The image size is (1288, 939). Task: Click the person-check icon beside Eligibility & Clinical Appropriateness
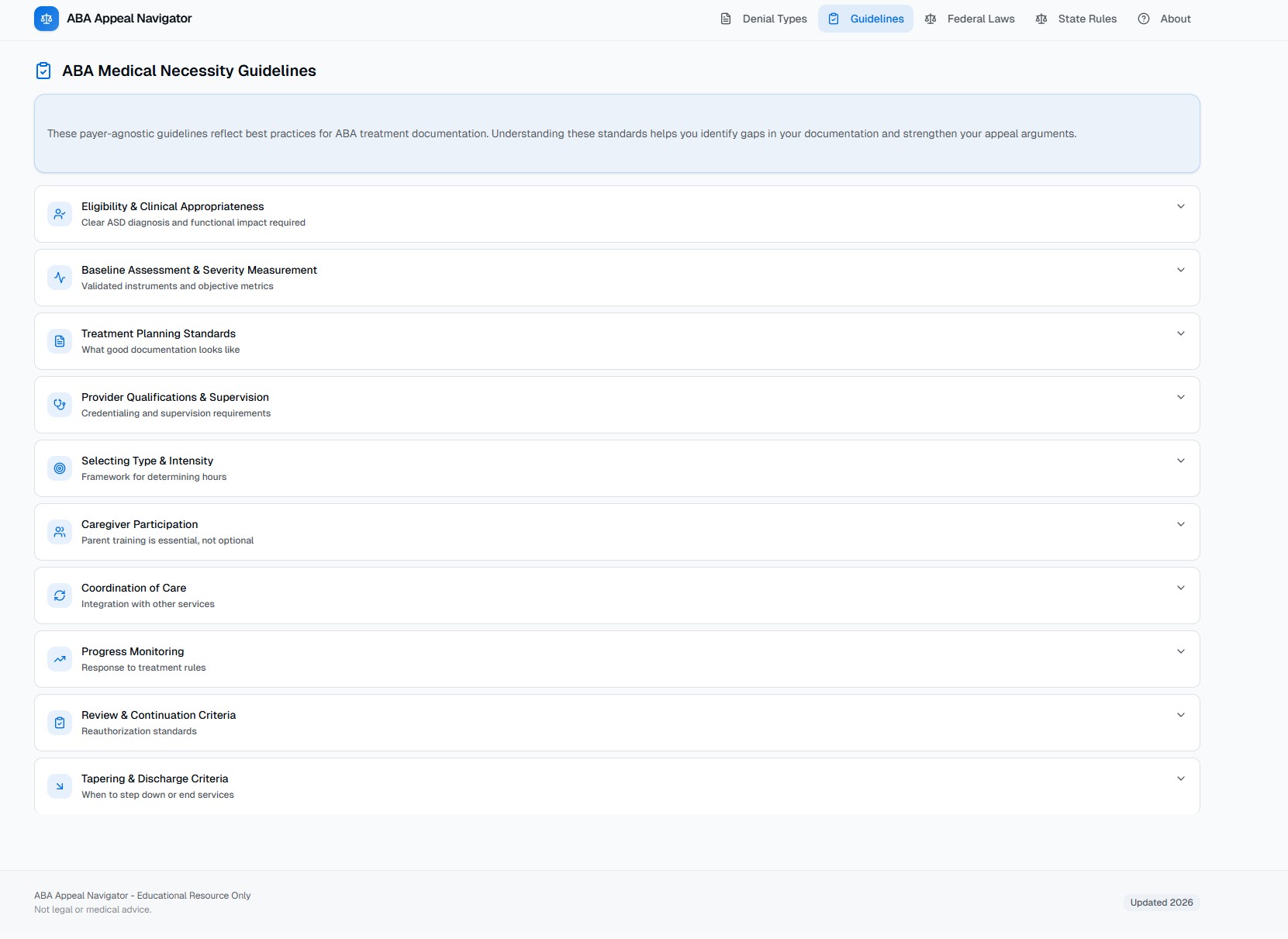point(60,214)
